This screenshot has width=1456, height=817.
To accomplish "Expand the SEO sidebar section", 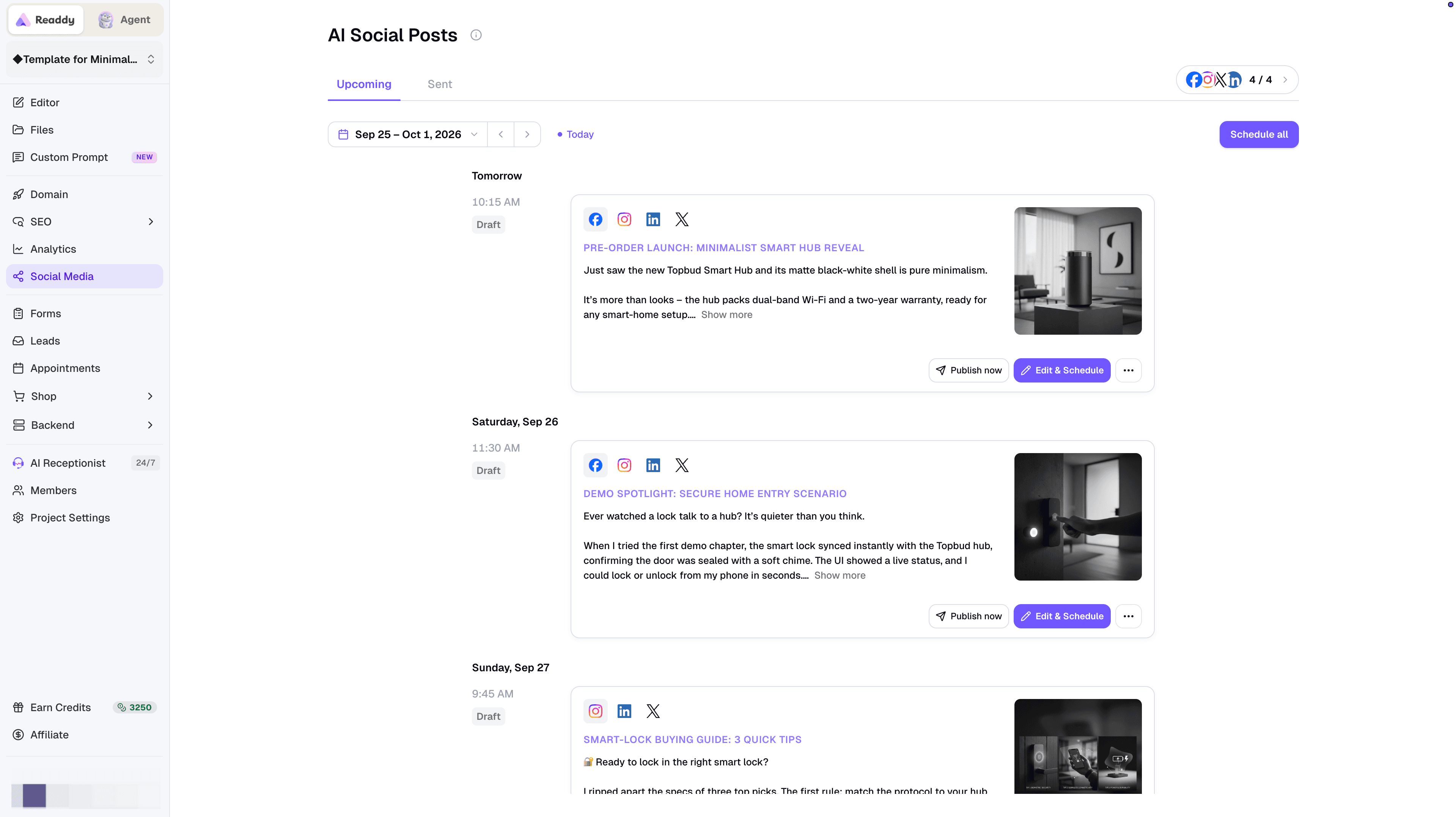I will pos(84,222).
